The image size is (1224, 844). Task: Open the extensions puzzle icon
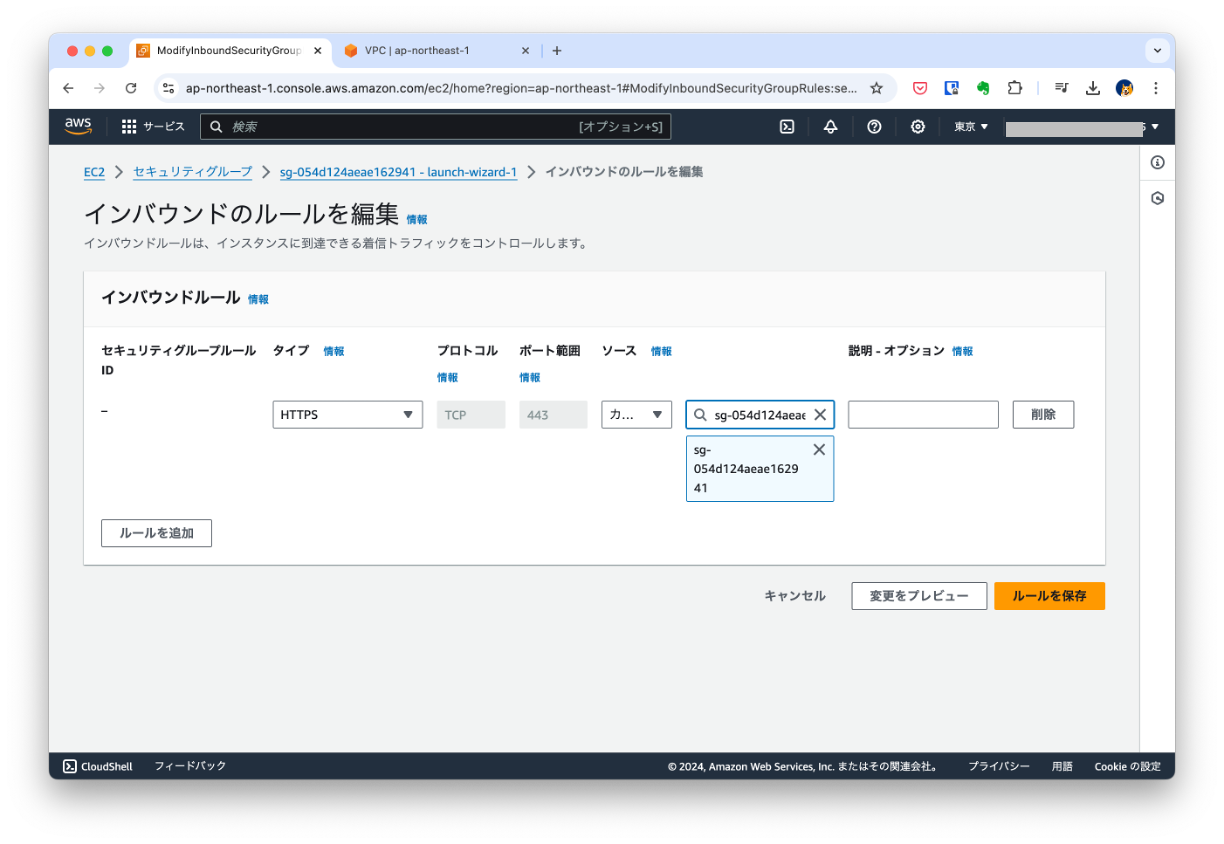point(1014,88)
